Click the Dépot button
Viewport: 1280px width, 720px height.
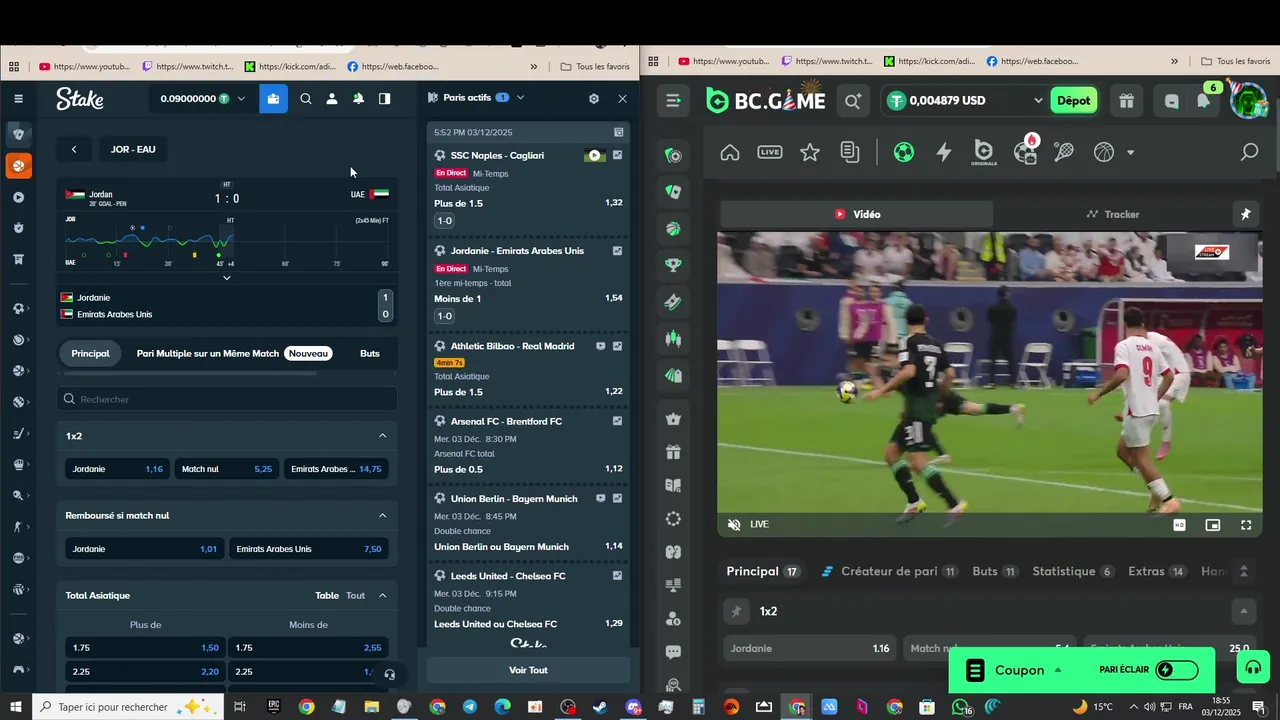click(x=1074, y=101)
